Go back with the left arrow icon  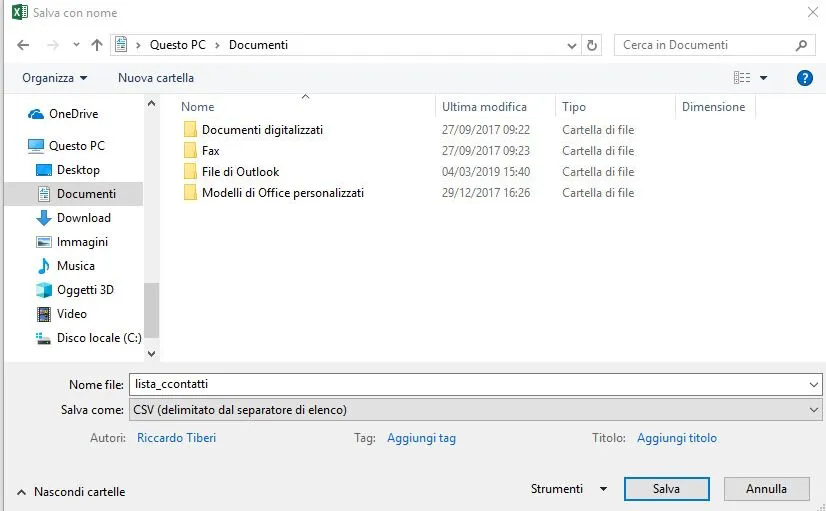click(x=23, y=45)
